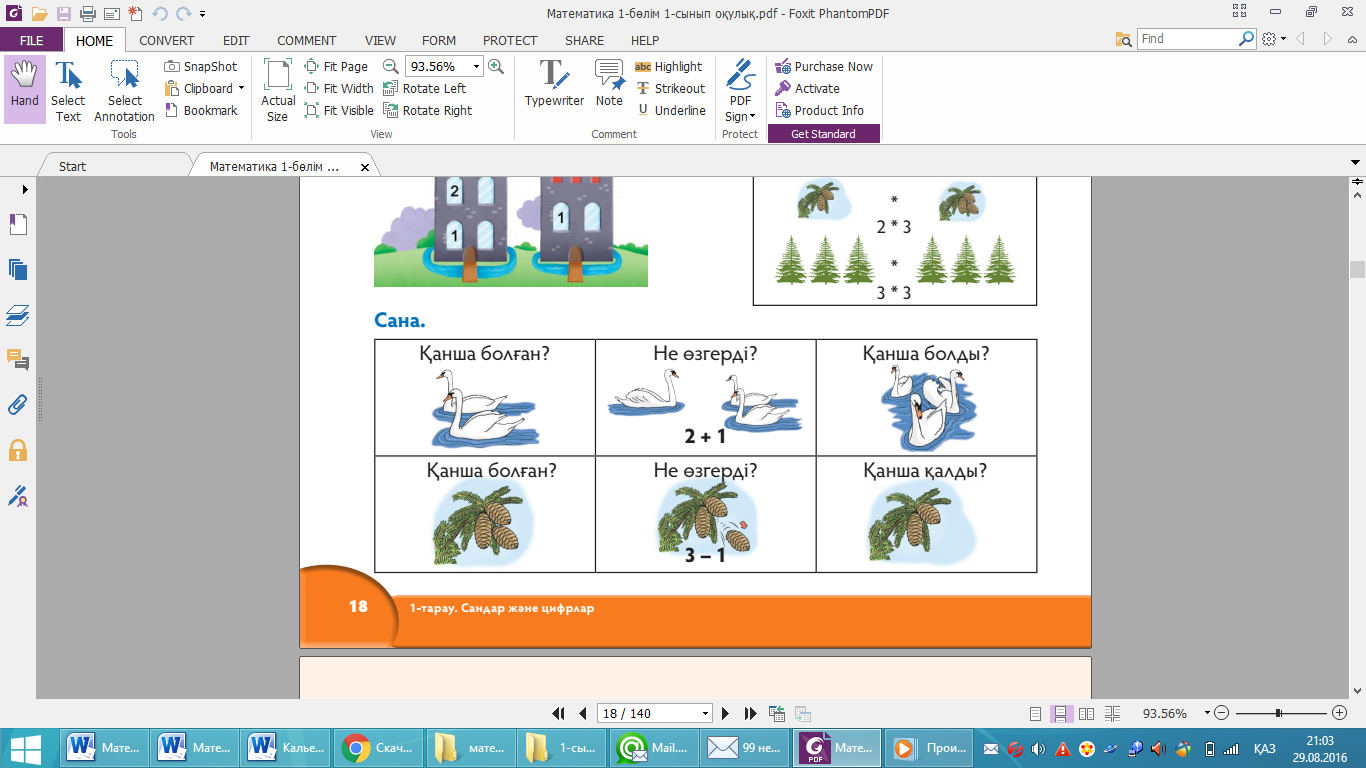Viewport: 1366px width, 768px height.
Task: Toggle the Select Text tool
Action: pos(68,90)
